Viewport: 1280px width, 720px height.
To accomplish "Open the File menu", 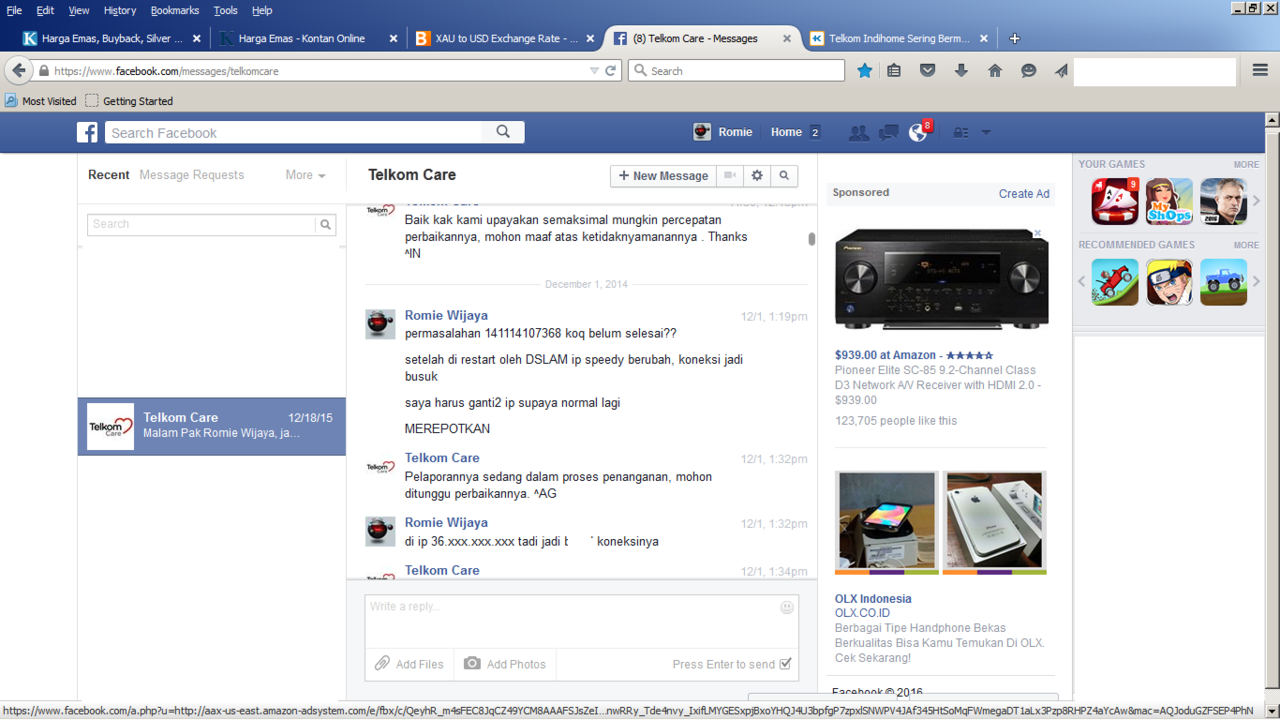I will pos(14,10).
